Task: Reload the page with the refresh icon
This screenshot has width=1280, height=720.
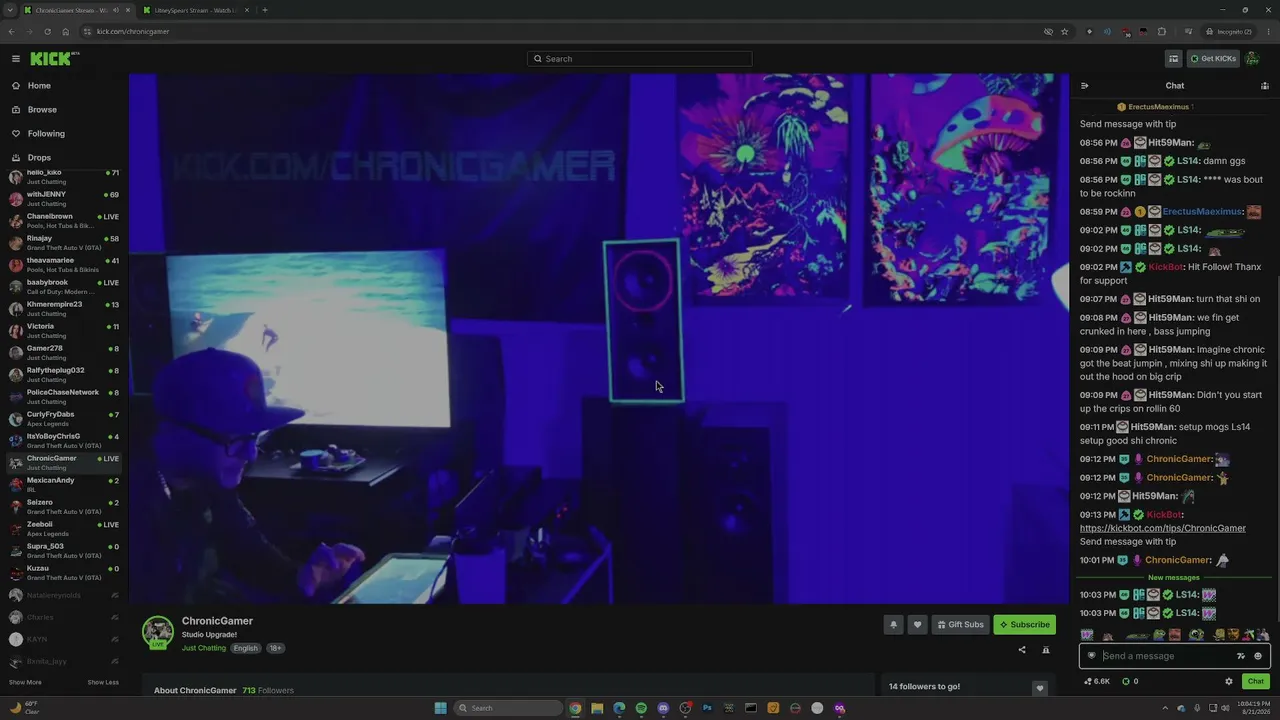Action: tap(47, 31)
